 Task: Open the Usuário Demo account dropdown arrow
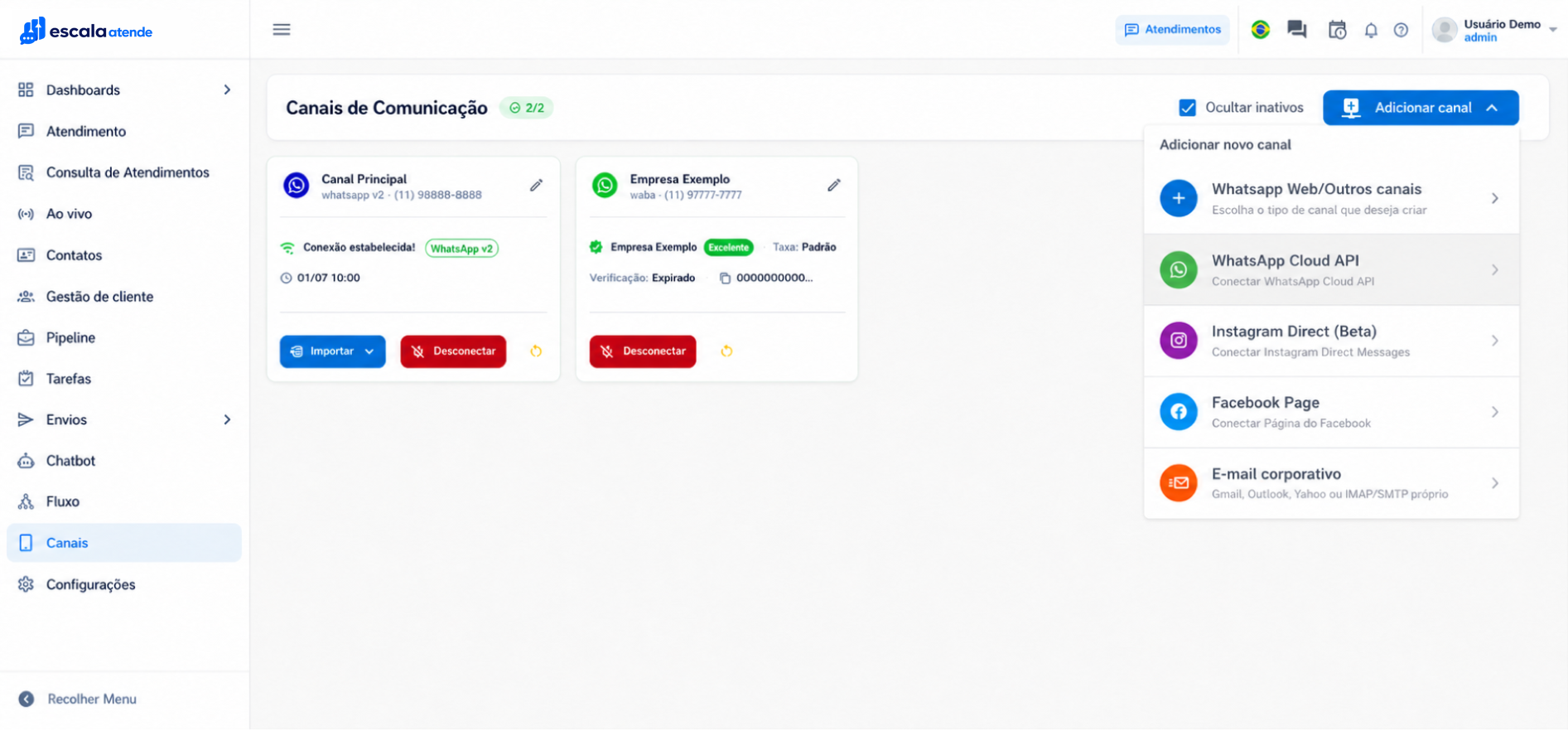tap(1553, 30)
